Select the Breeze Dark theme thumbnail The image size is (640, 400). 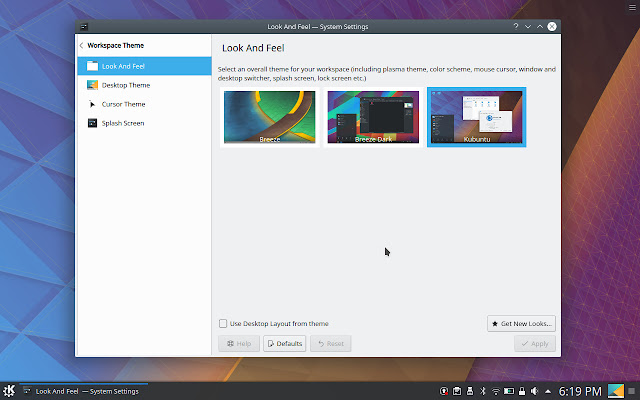(x=373, y=117)
